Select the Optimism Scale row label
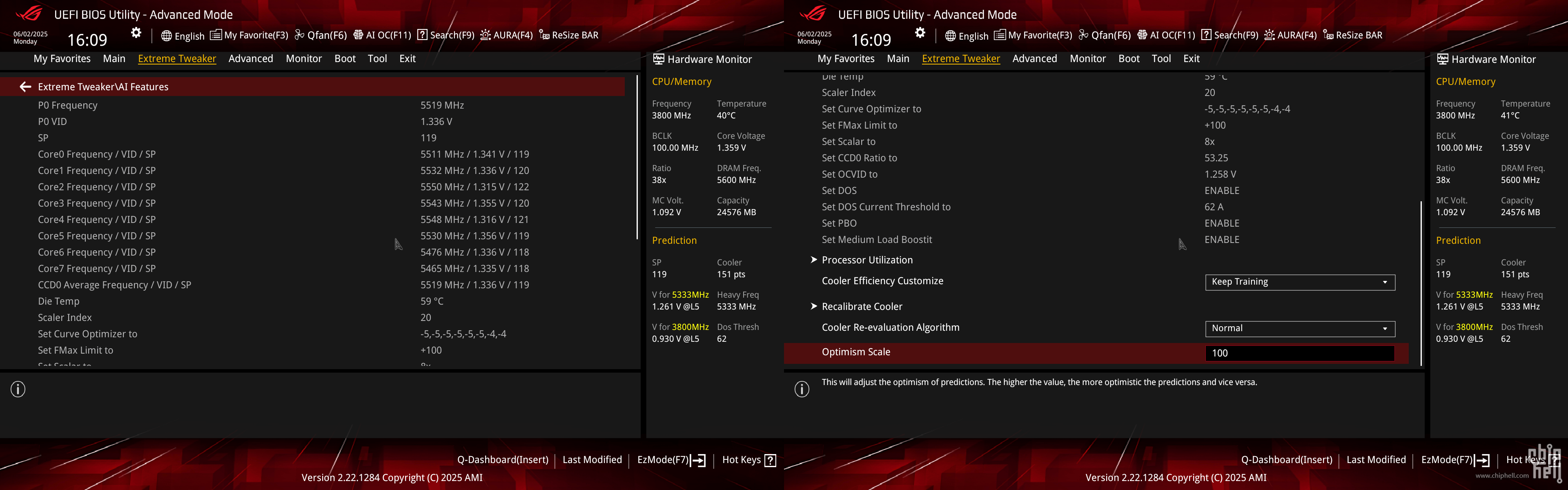1568x490 pixels. [x=856, y=352]
